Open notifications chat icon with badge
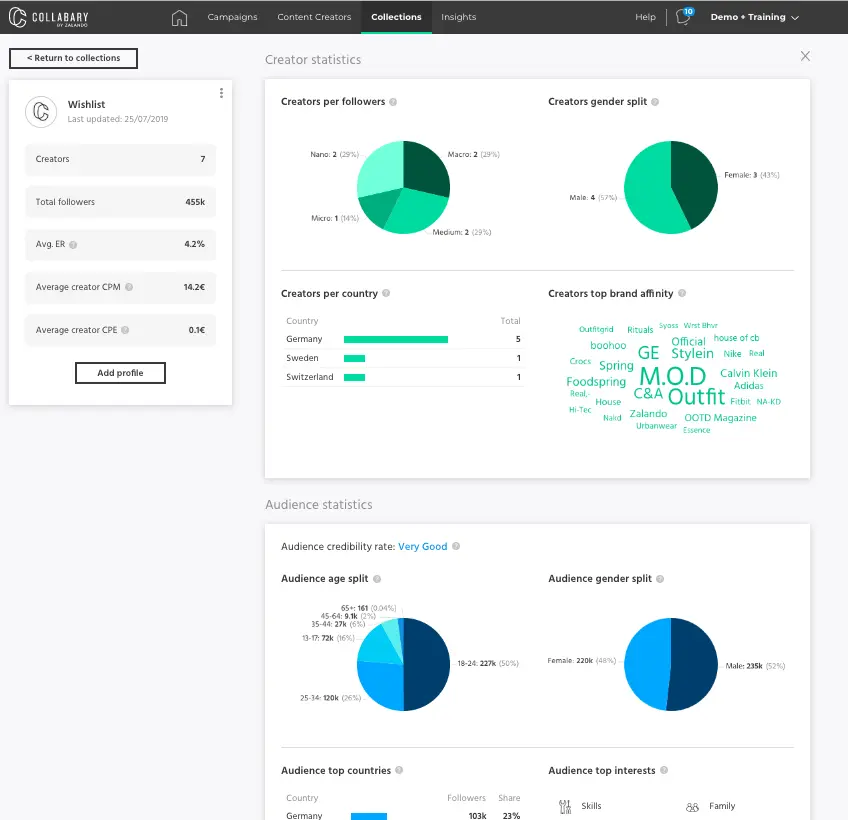Screen dimensions: 848x820 click(684, 17)
